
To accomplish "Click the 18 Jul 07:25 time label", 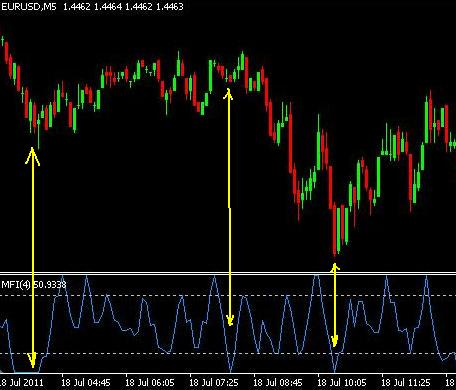I will click(214, 382).
